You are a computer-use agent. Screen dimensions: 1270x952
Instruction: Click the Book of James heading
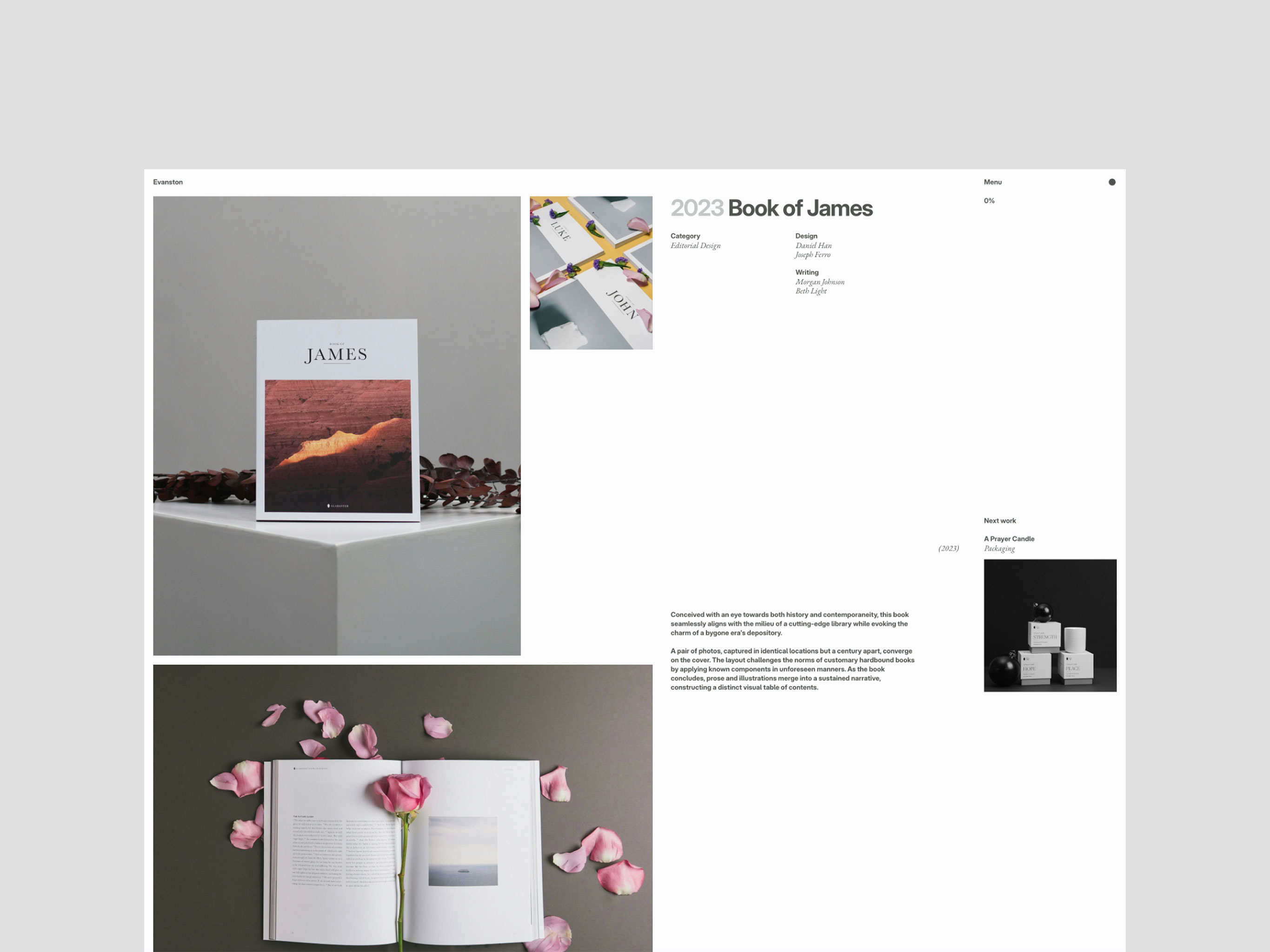coord(800,208)
